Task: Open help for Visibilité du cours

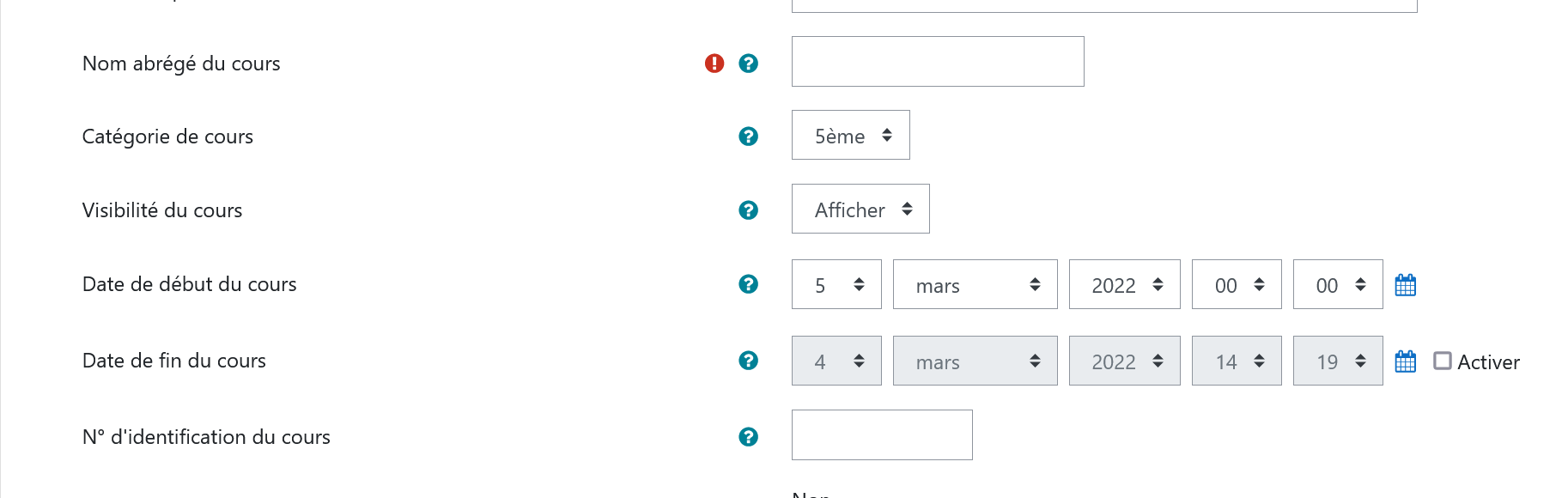Action: 748,210
